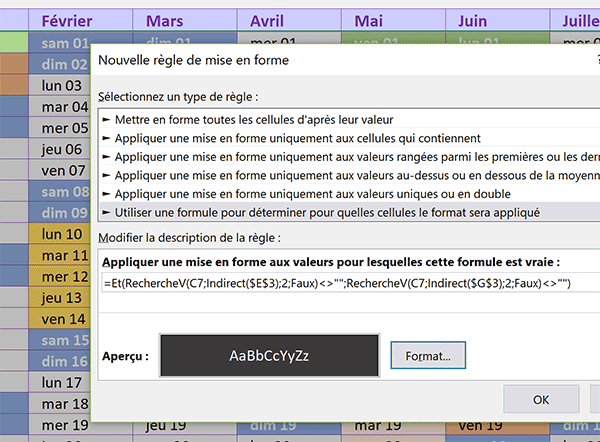Select cell 'sam 08' in Février
Viewport: 600px width, 442px height.
(60, 191)
